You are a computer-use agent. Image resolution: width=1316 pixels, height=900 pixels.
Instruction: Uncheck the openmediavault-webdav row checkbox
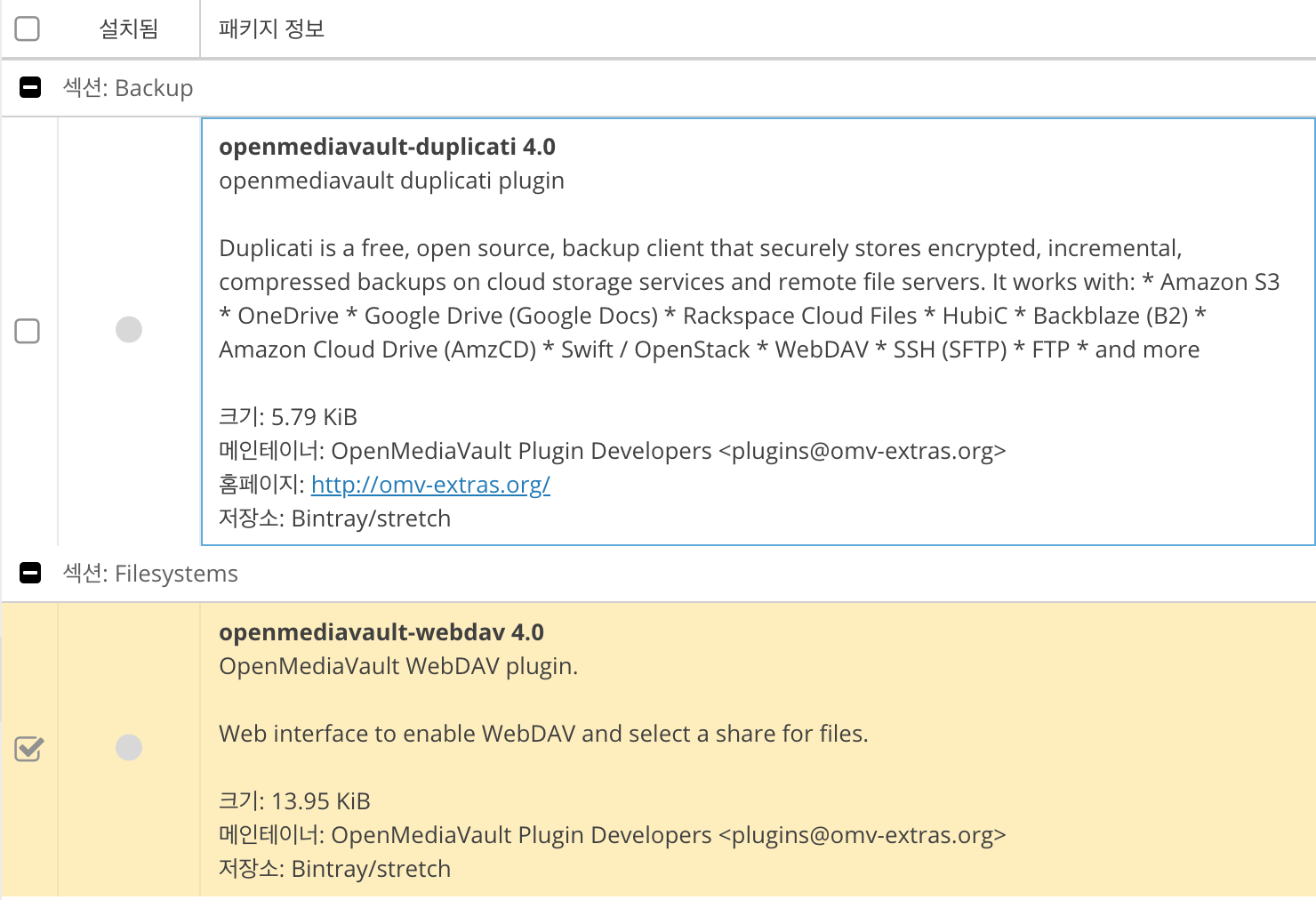[28, 749]
